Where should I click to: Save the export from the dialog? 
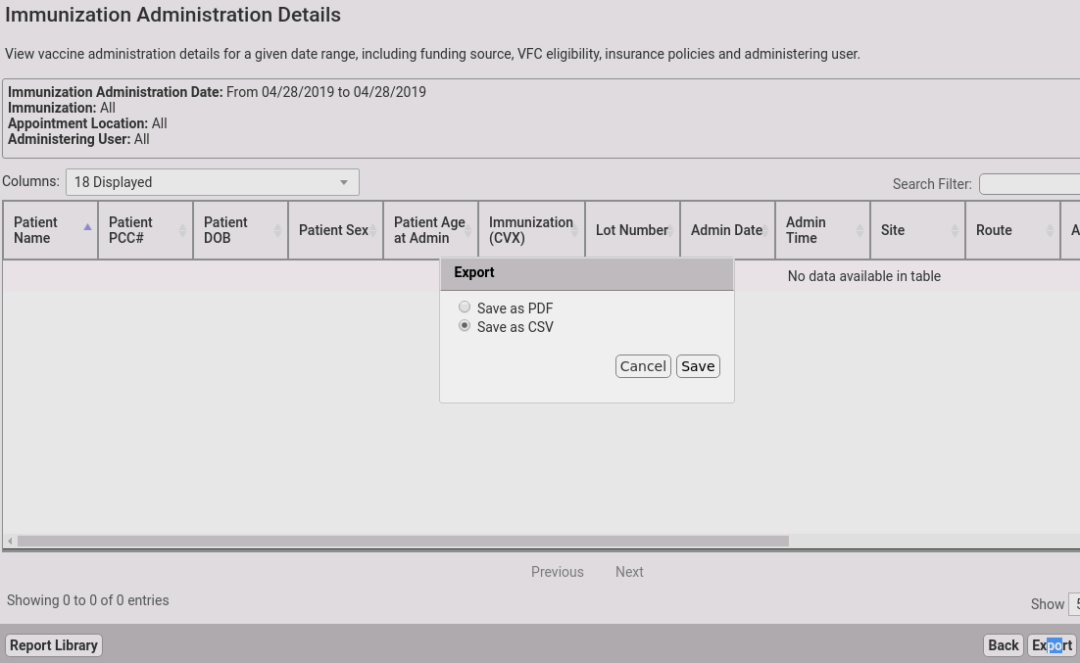pos(698,366)
